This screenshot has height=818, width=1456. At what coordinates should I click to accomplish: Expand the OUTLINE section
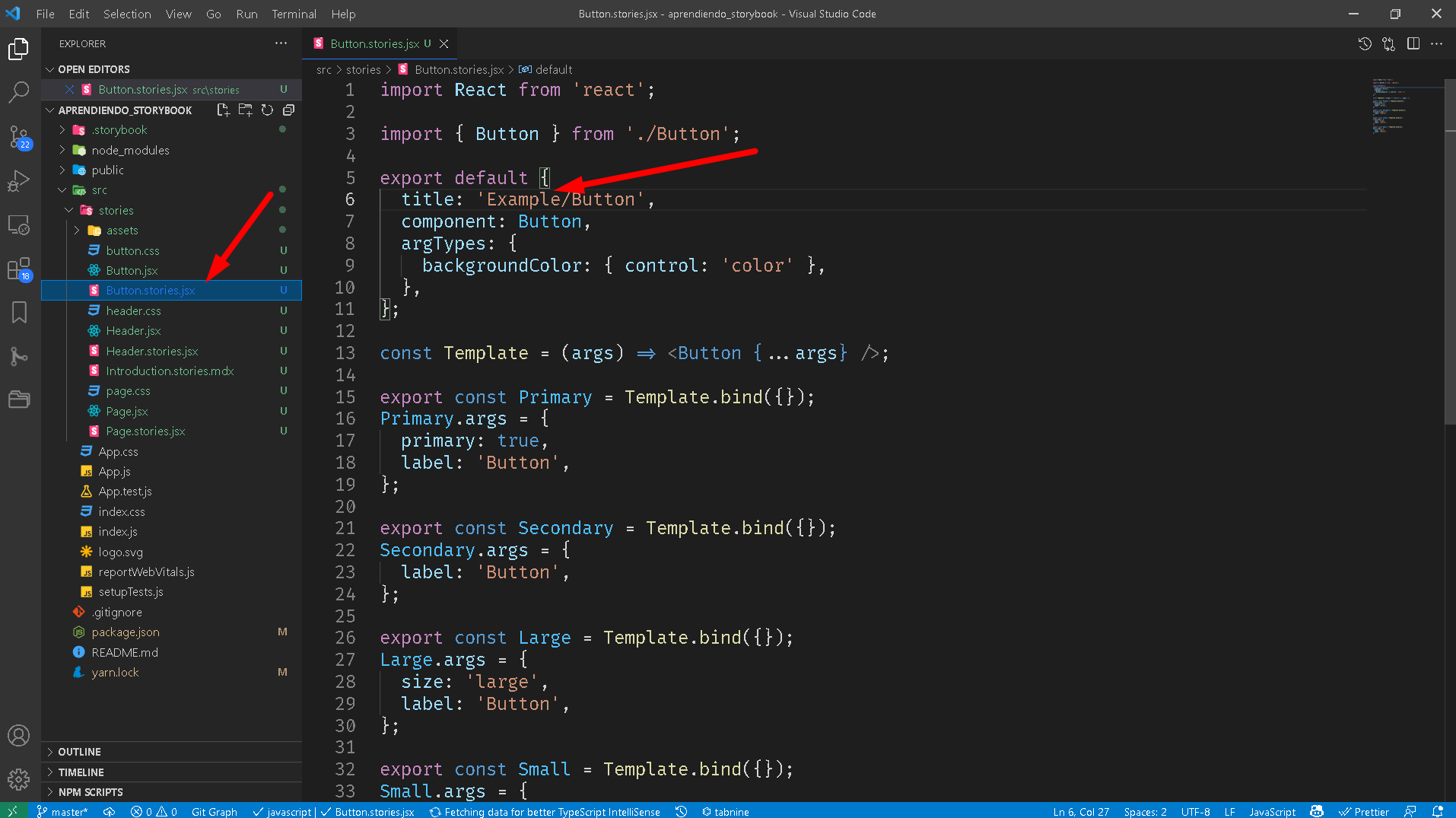point(79,752)
